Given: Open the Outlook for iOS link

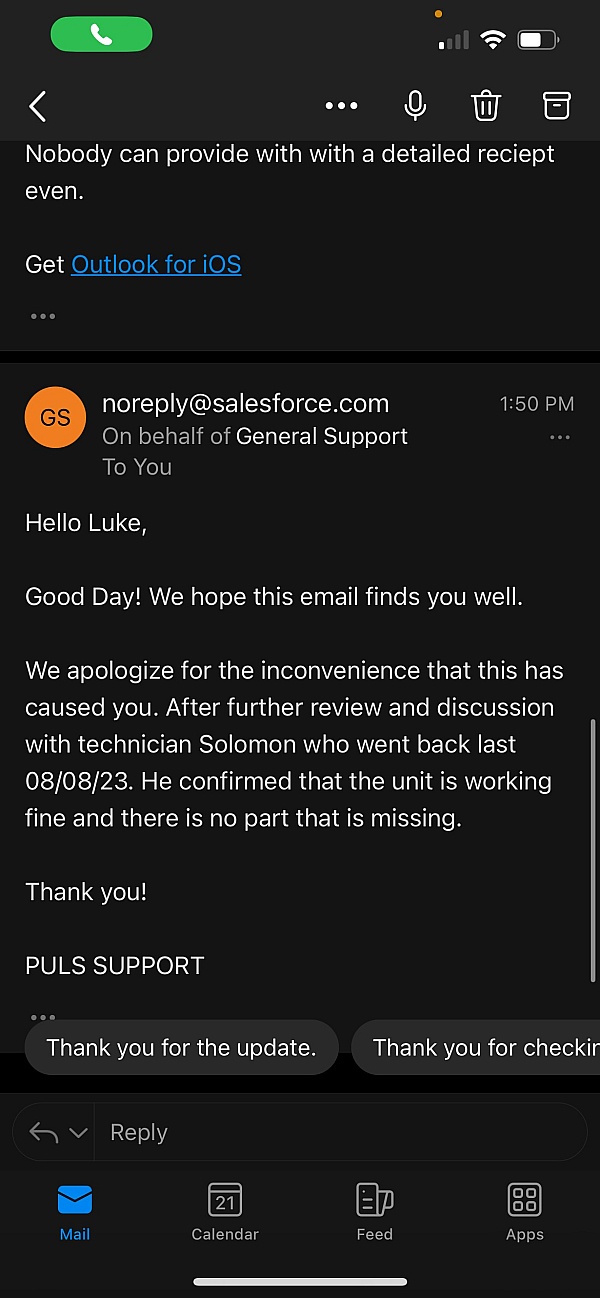Looking at the screenshot, I should tap(156, 264).
